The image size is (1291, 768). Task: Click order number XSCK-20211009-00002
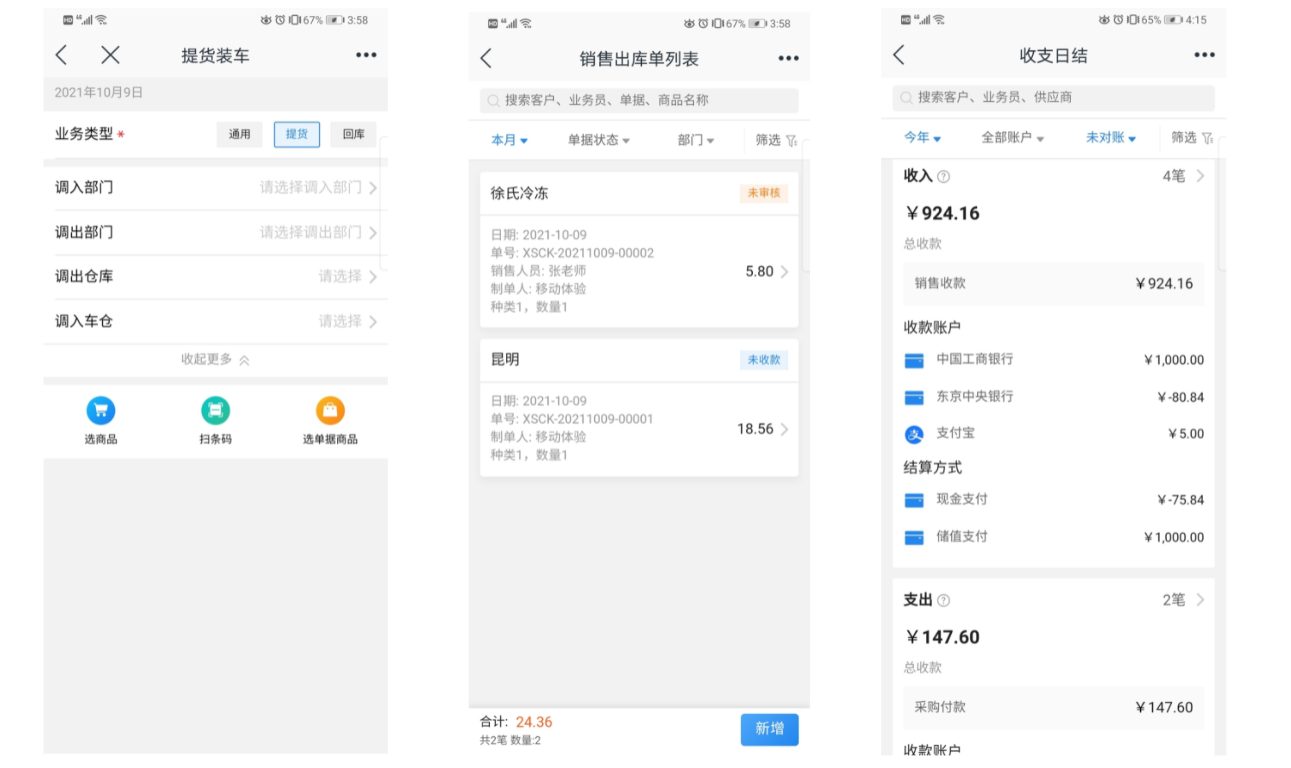click(x=589, y=253)
